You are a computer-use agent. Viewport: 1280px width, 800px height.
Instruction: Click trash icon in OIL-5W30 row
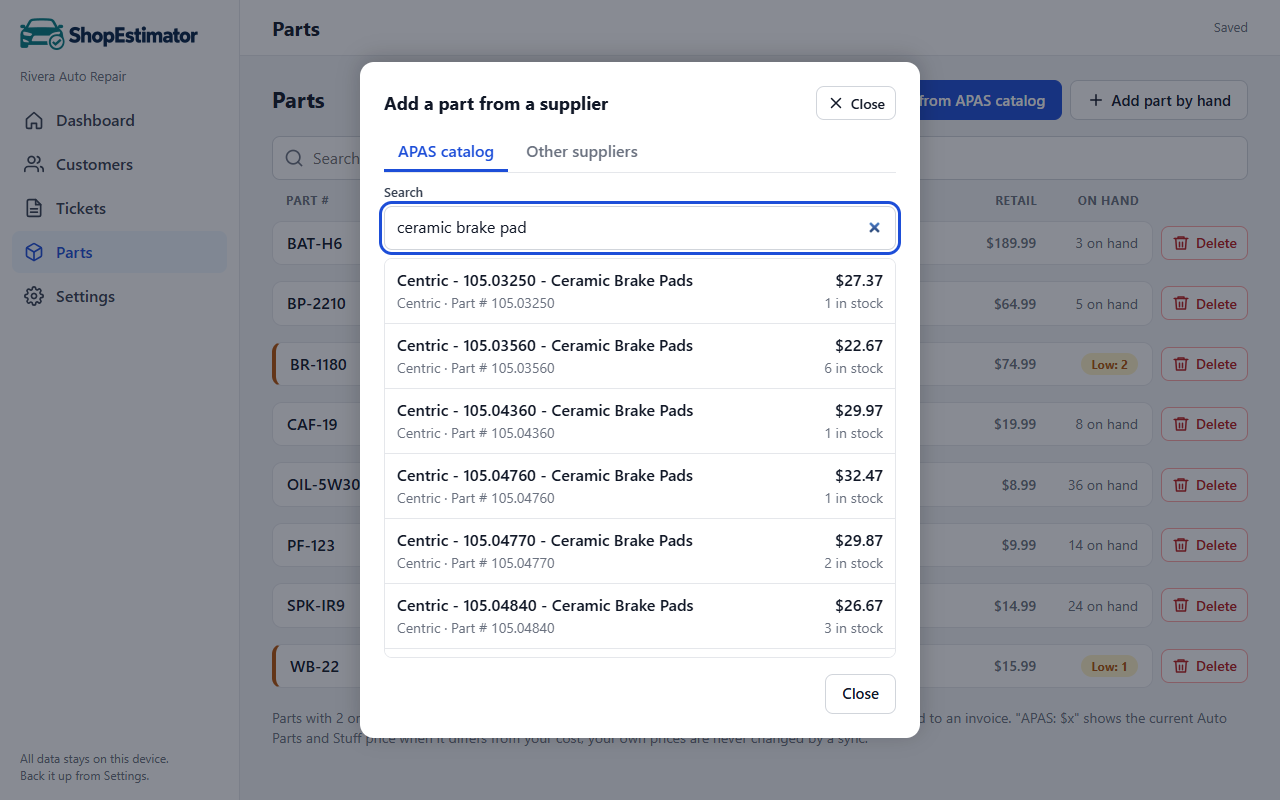[x=1181, y=485]
